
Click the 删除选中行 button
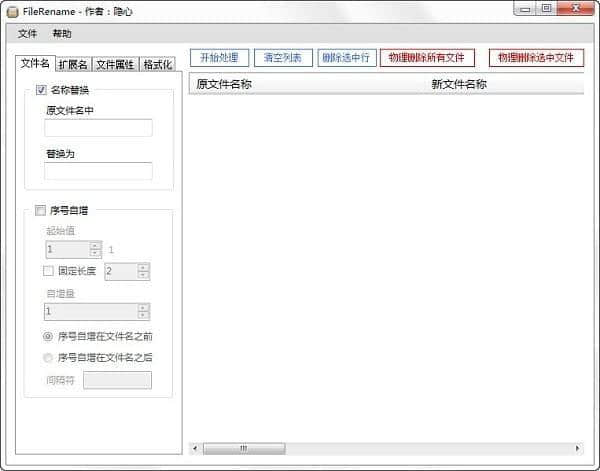347,58
